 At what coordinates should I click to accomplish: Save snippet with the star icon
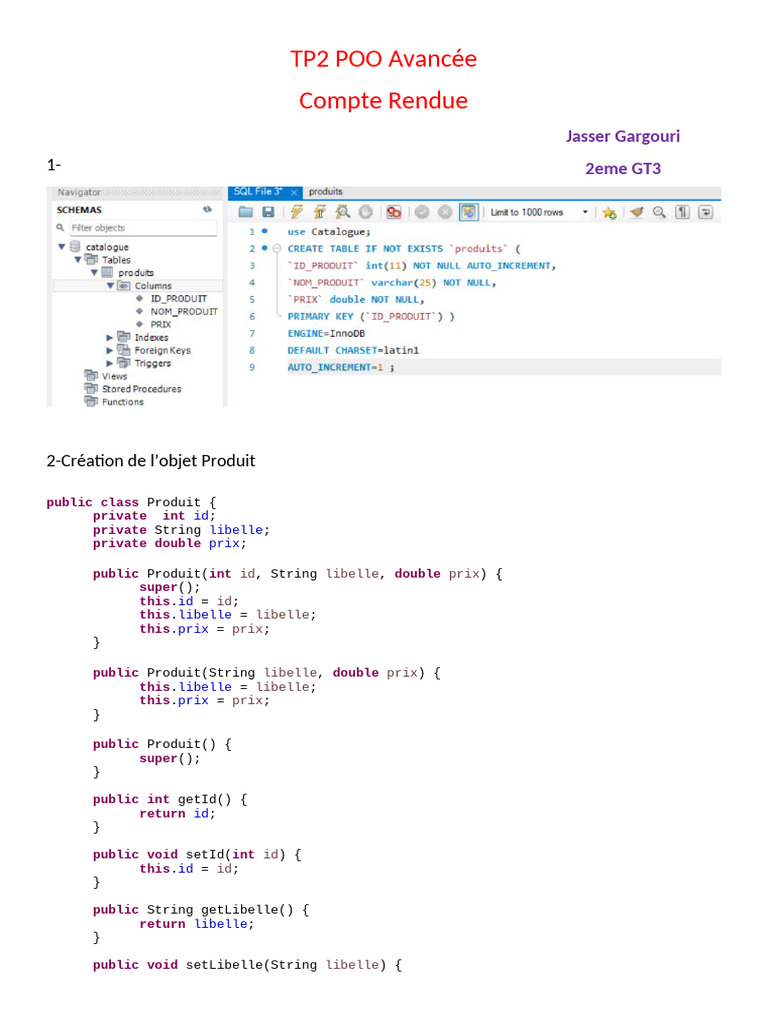609,212
